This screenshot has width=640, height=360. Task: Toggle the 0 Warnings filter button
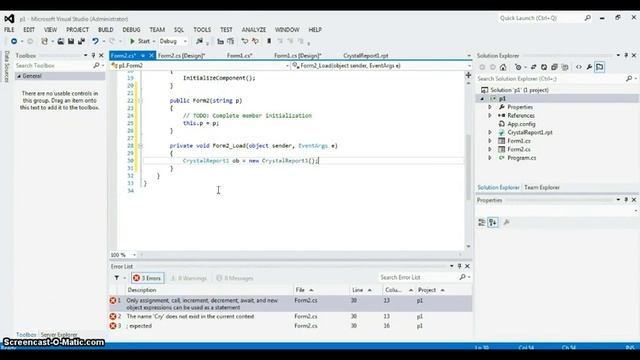188,278
